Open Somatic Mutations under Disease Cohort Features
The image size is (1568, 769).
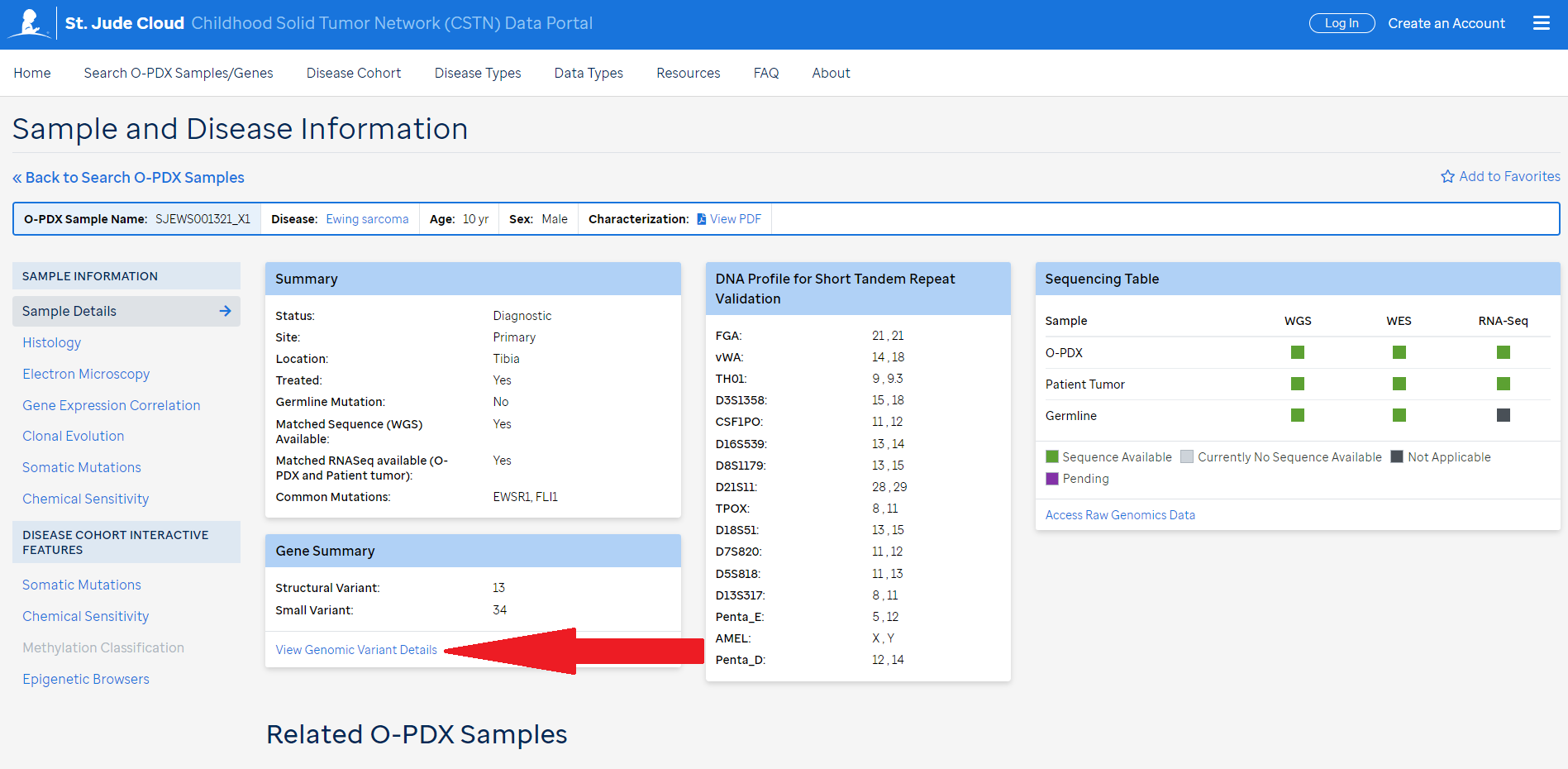[x=82, y=585]
